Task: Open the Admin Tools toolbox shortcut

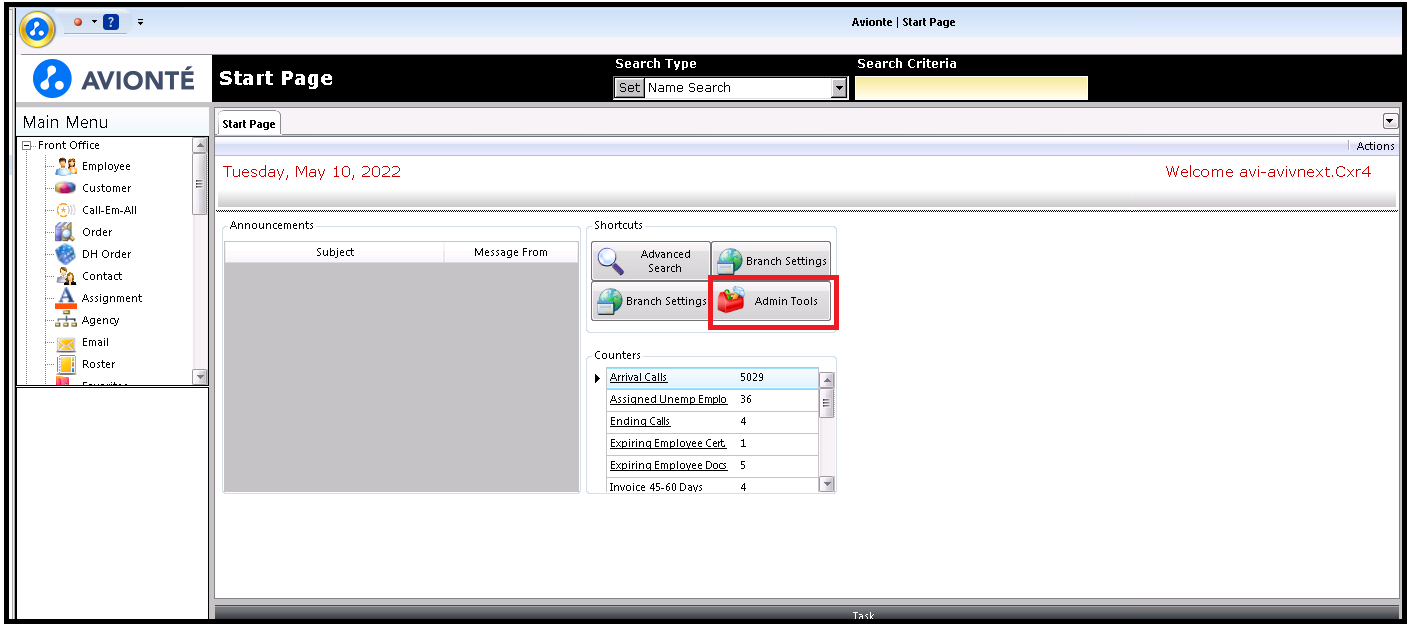Action: (x=771, y=301)
